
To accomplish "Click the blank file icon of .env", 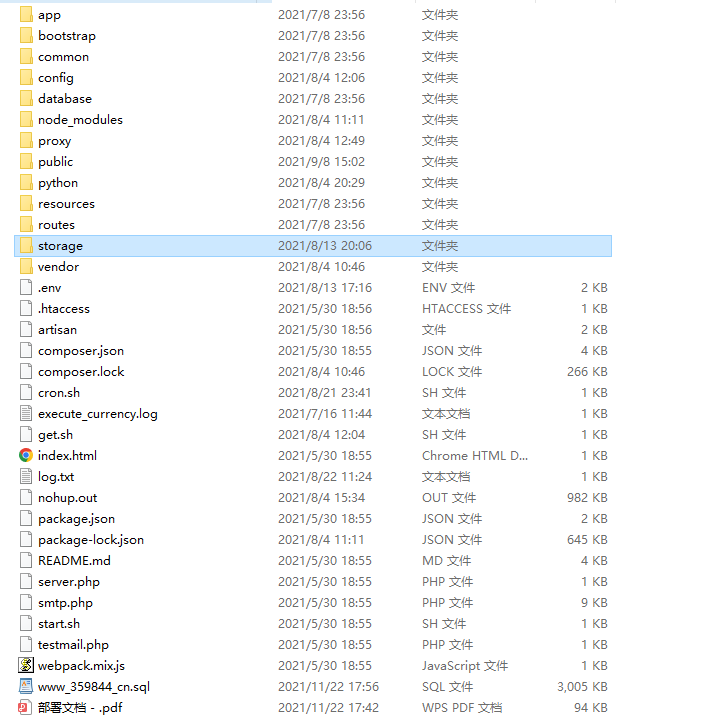I will (26, 287).
